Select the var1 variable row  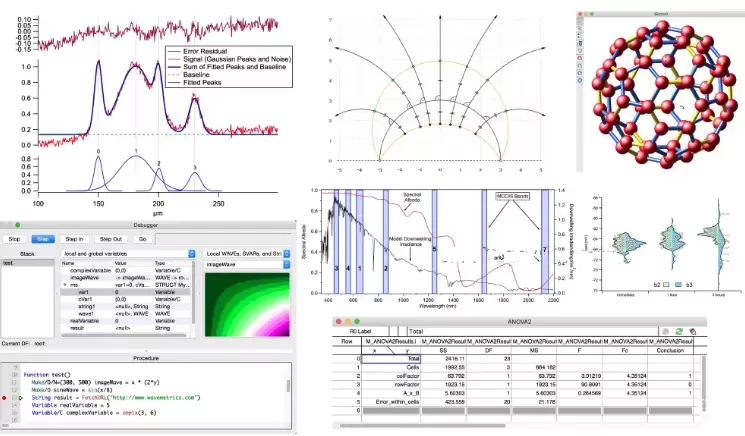[126, 292]
